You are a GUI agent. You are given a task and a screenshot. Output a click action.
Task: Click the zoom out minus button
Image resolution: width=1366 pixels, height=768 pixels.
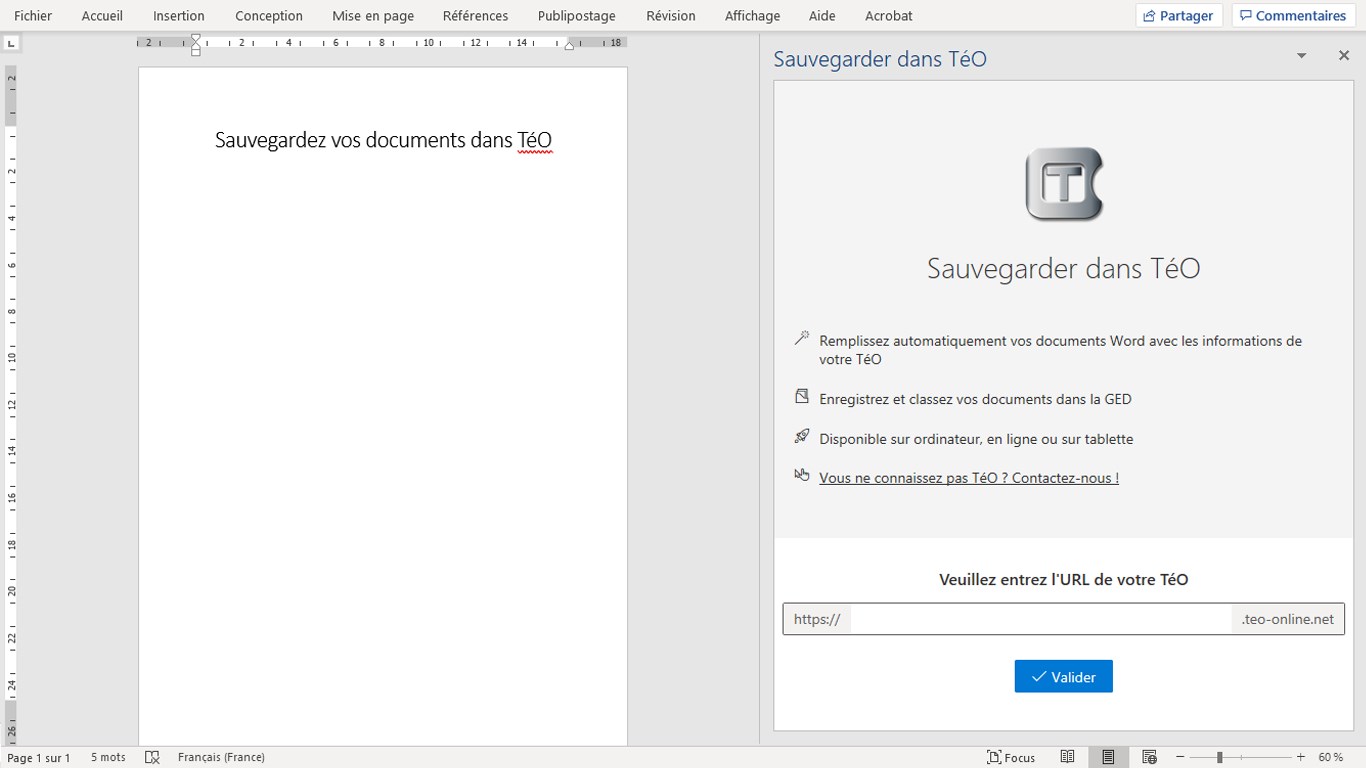(1180, 758)
